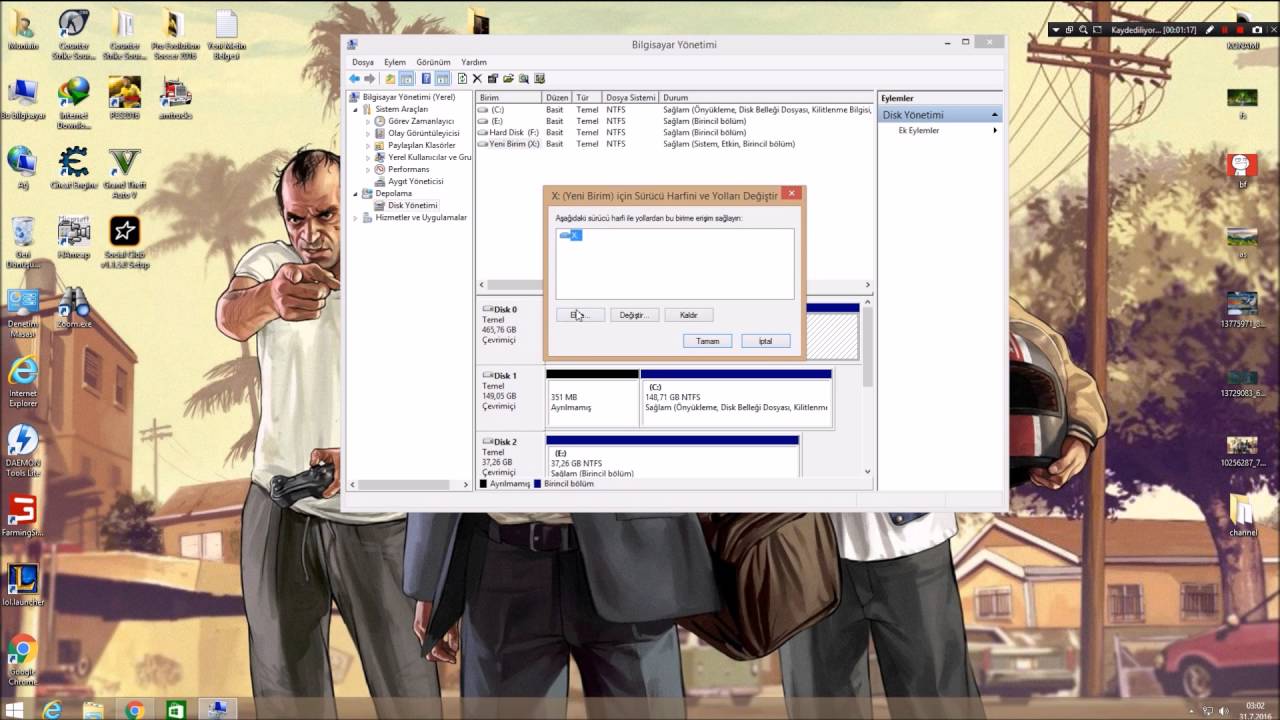Open the Yardım menu
The image size is (1280, 720).
[474, 62]
